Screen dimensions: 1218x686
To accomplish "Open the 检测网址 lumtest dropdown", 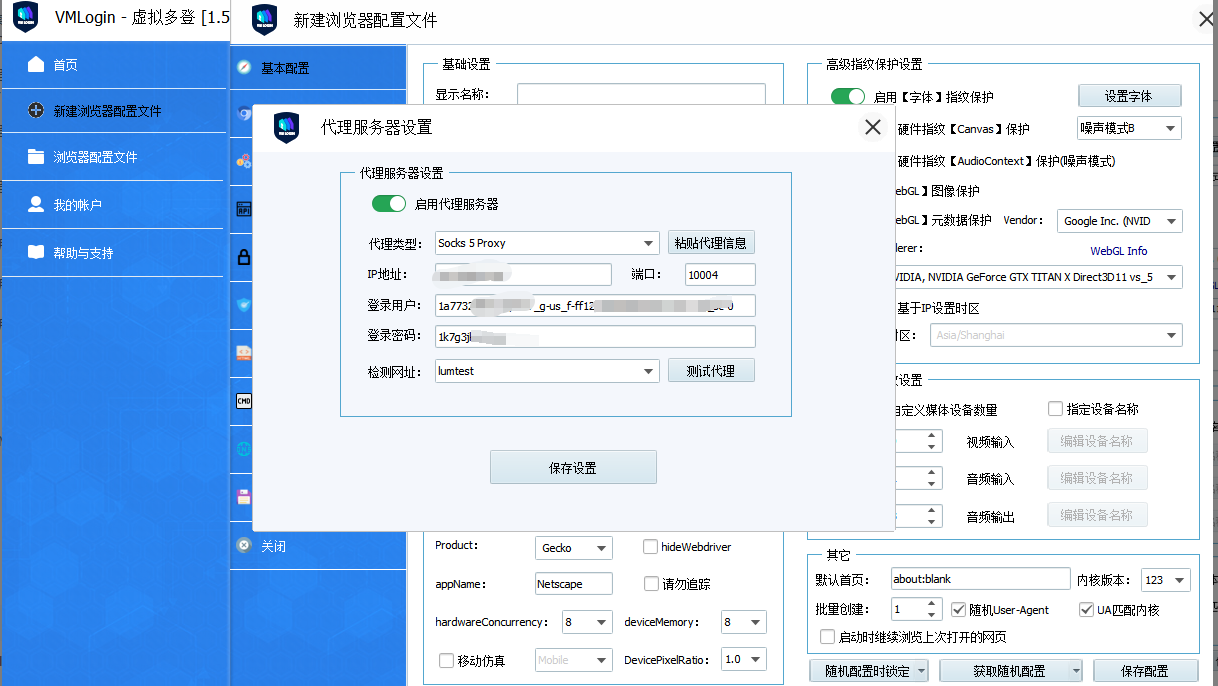I will coord(546,371).
